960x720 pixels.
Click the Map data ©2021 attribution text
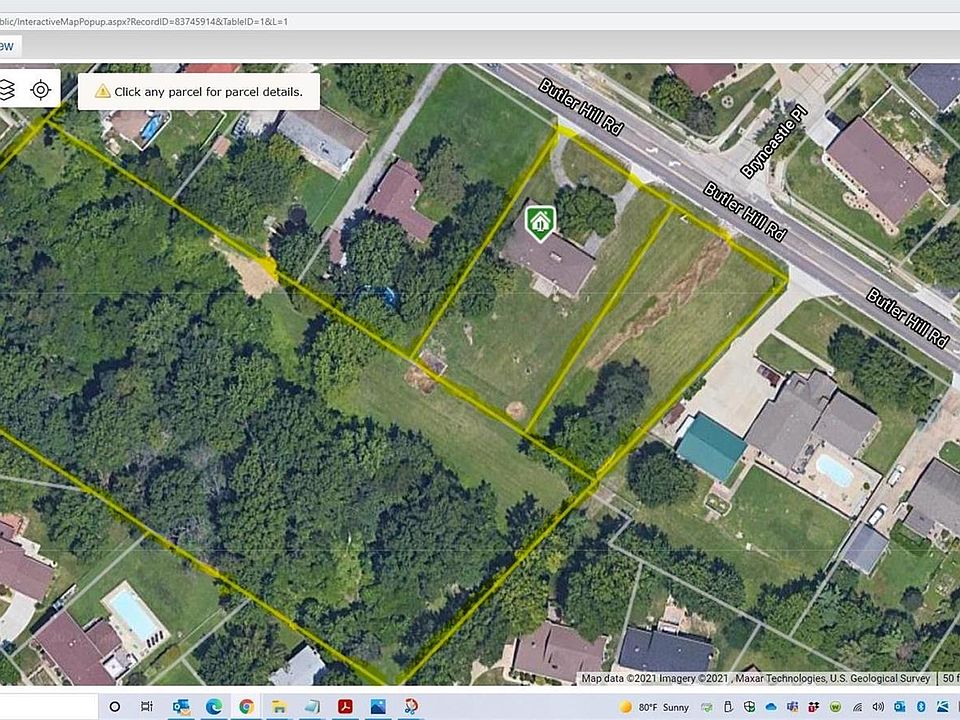click(x=756, y=678)
